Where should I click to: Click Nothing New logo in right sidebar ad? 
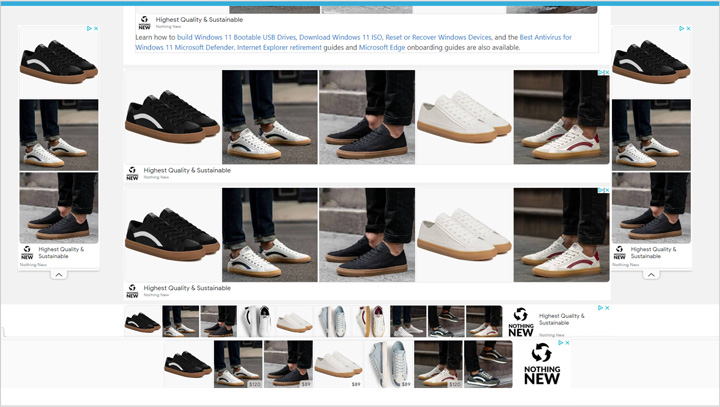tap(619, 253)
